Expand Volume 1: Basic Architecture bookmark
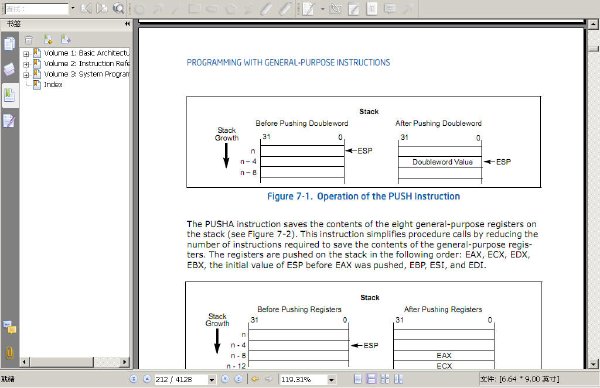 26,54
